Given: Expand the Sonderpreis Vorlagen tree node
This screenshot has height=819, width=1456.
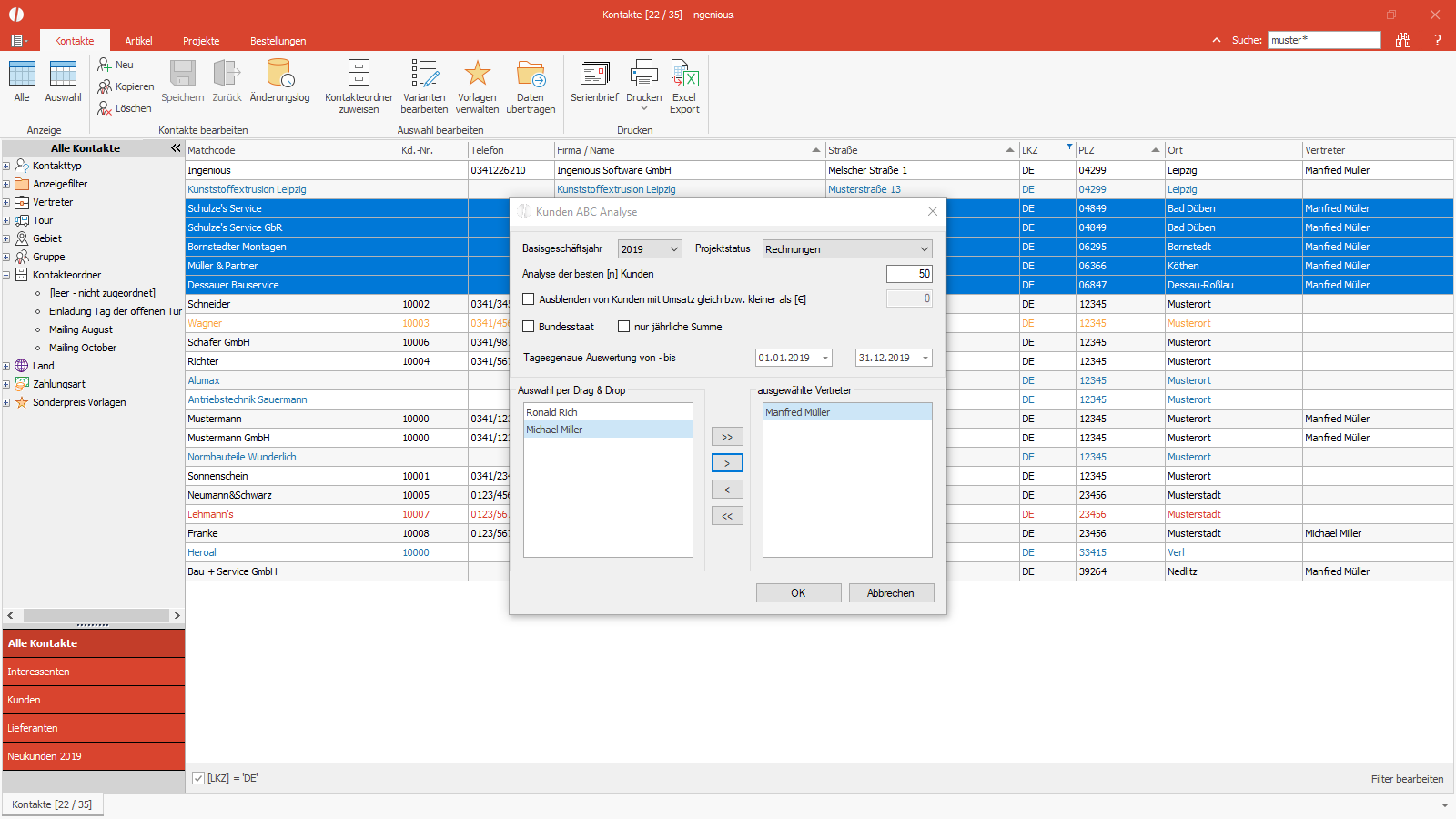Looking at the screenshot, I should click(x=6, y=402).
